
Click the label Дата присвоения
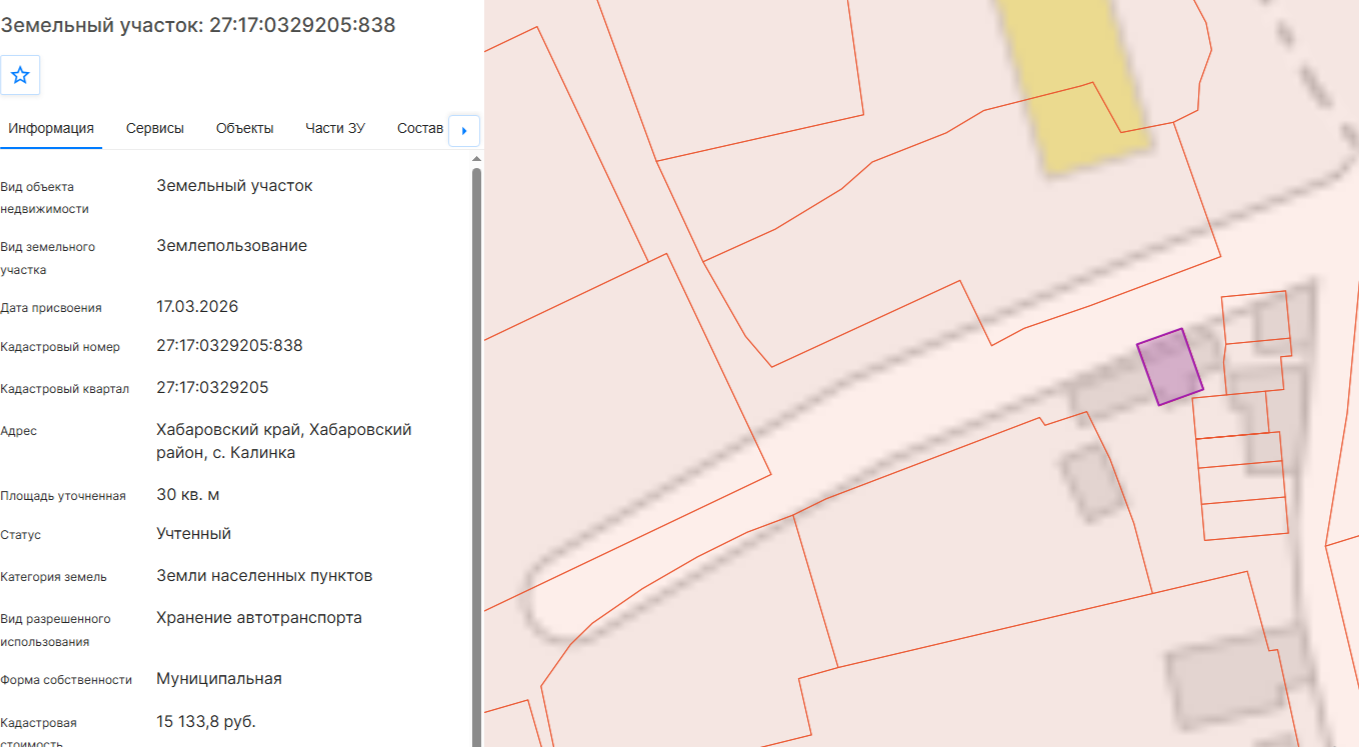[x=51, y=308]
